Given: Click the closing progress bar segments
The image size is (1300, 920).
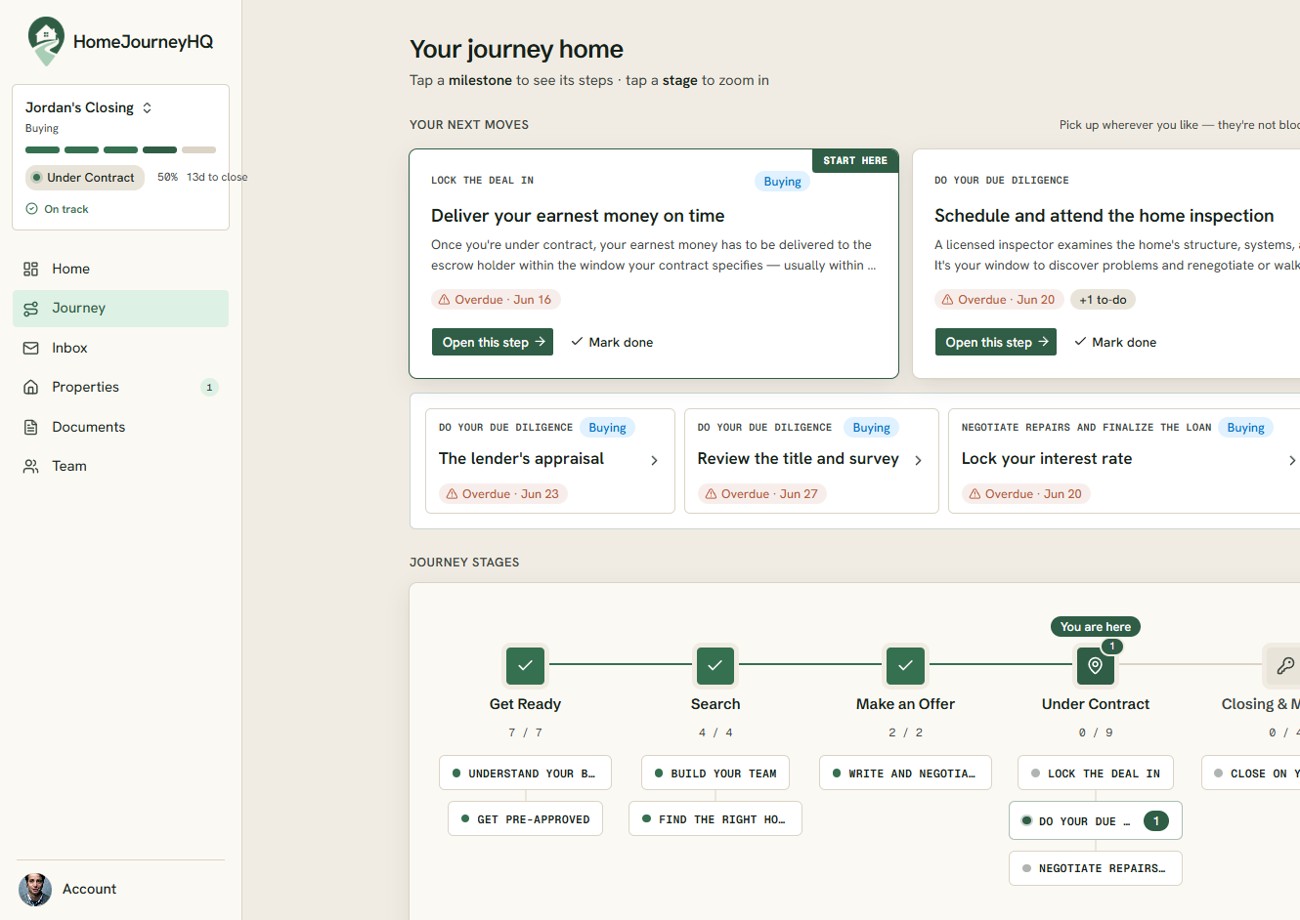Looking at the screenshot, I should (120, 150).
